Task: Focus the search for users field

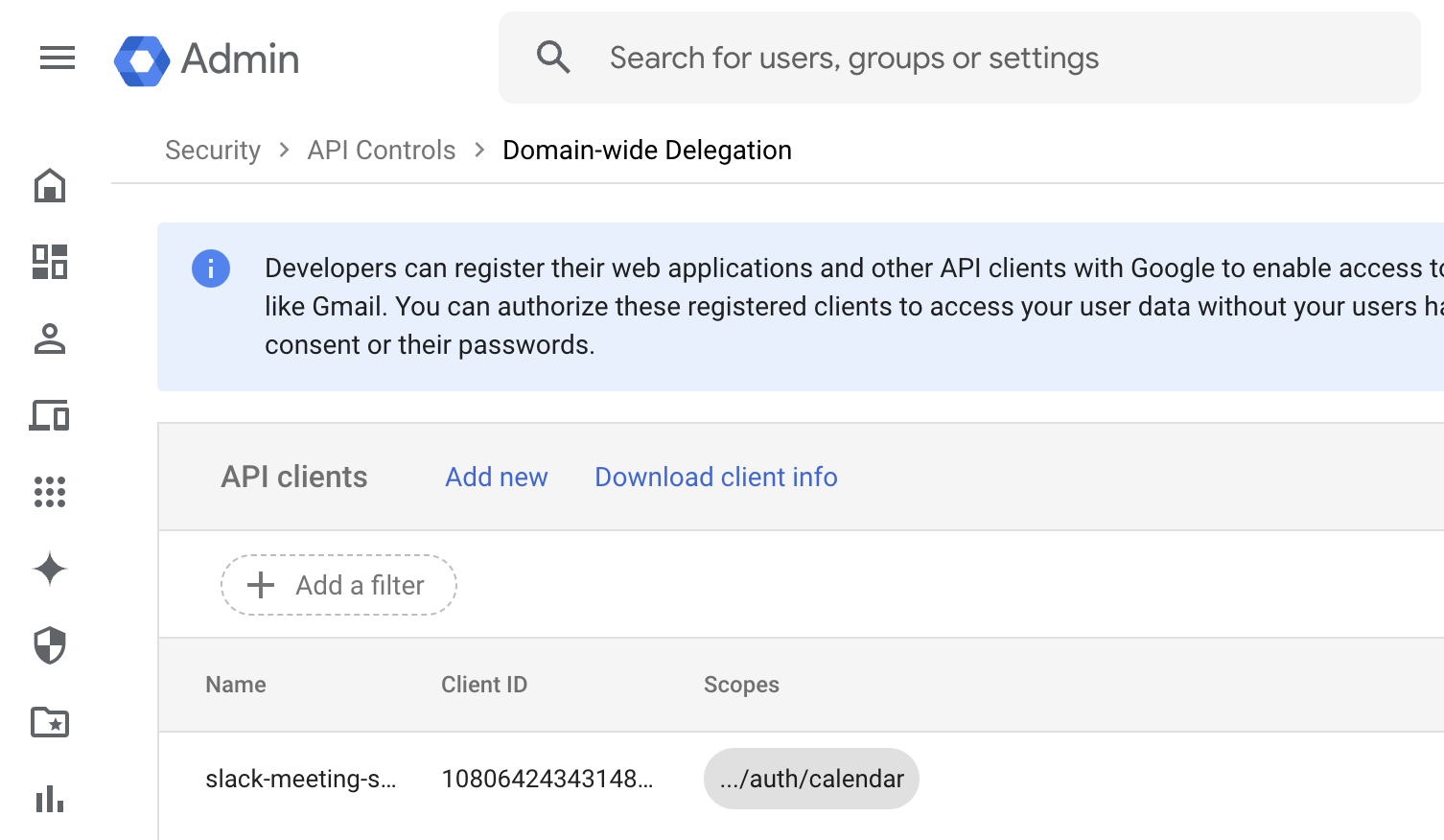Action: click(959, 58)
